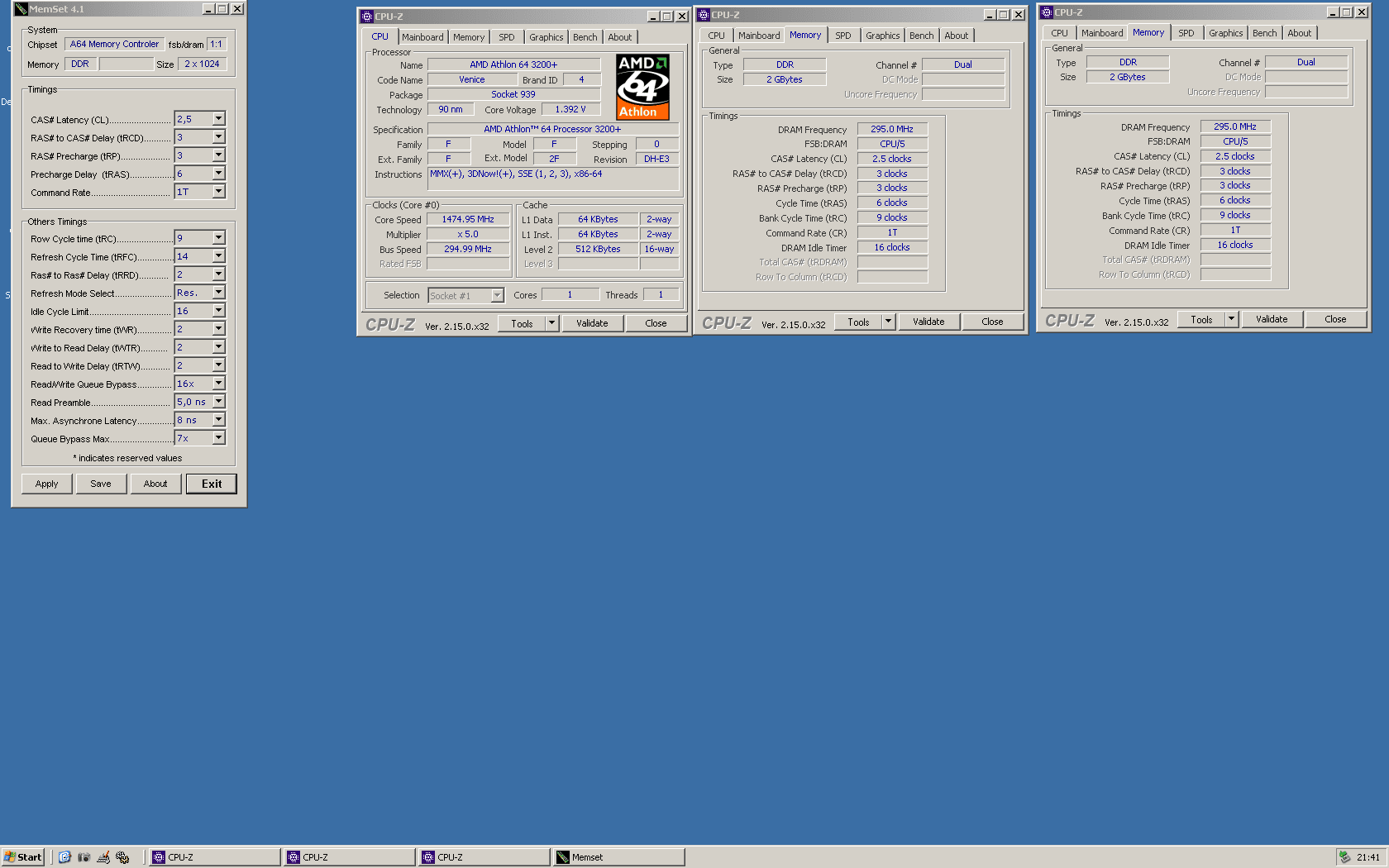Expand the RAS# to CAS# Delay (tRCD) dropdown in MemSet
1389x868 pixels.
tap(219, 137)
